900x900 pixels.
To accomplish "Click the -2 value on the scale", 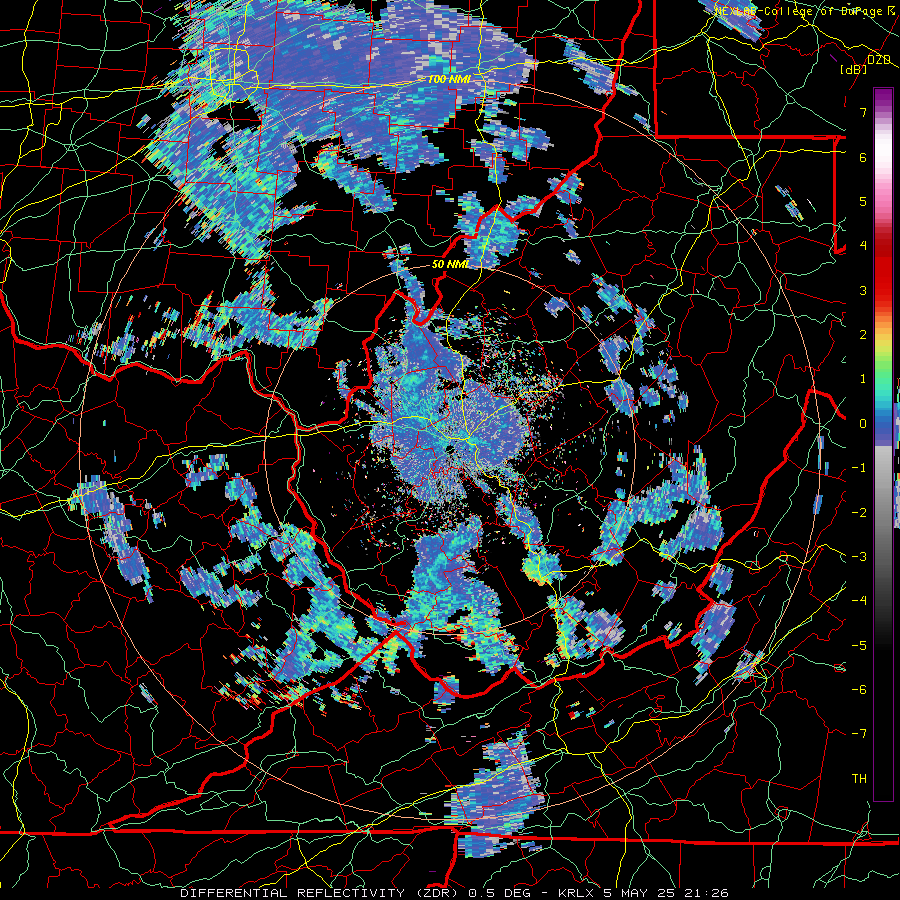I will [x=859, y=512].
